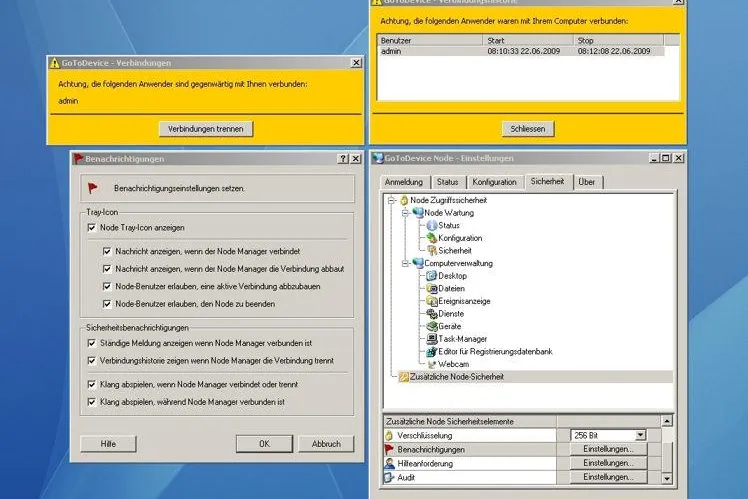
Task: Open the Anmeldung tab
Action: 404,182
